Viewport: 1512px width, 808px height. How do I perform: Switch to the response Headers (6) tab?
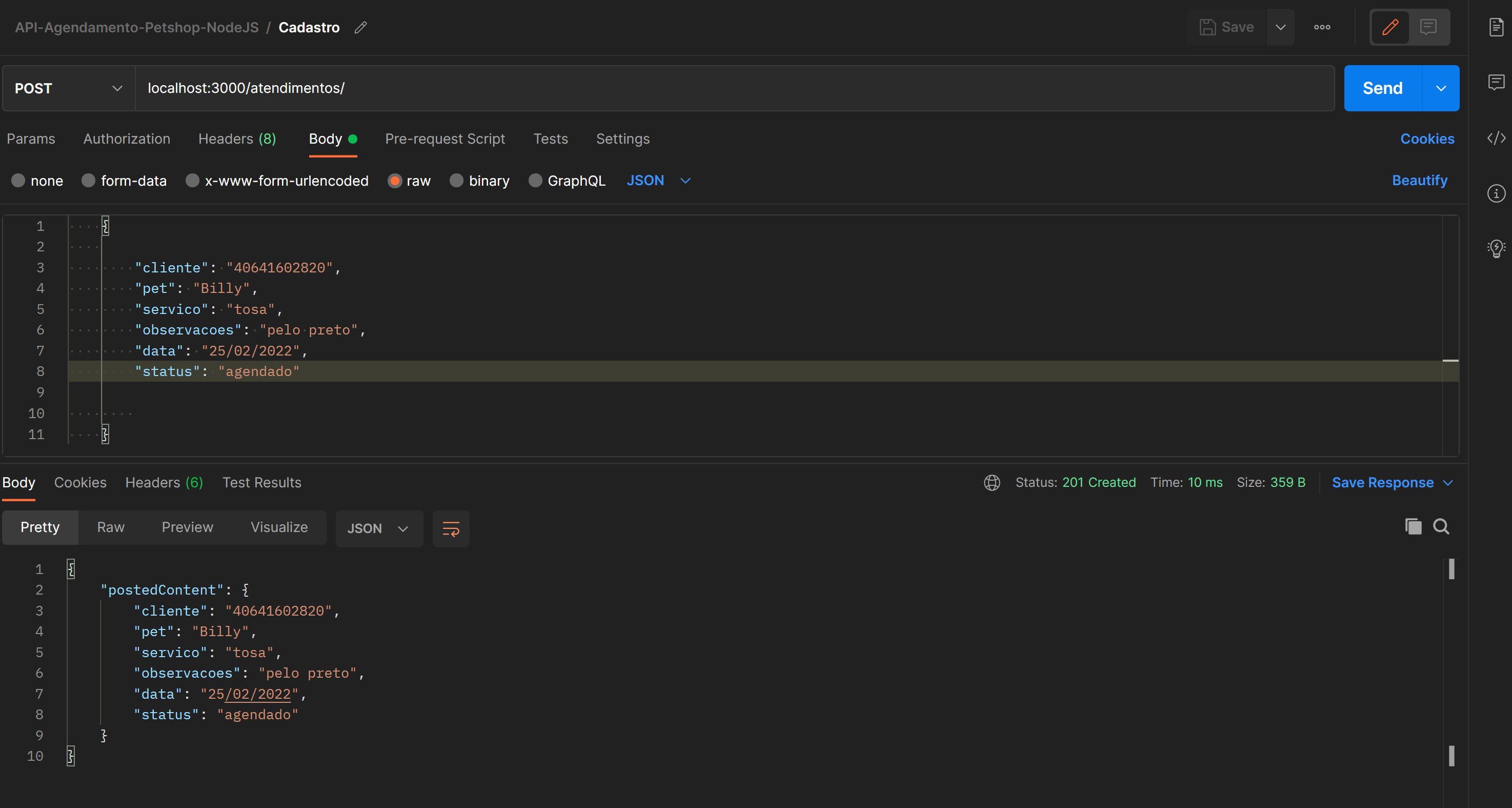[164, 483]
